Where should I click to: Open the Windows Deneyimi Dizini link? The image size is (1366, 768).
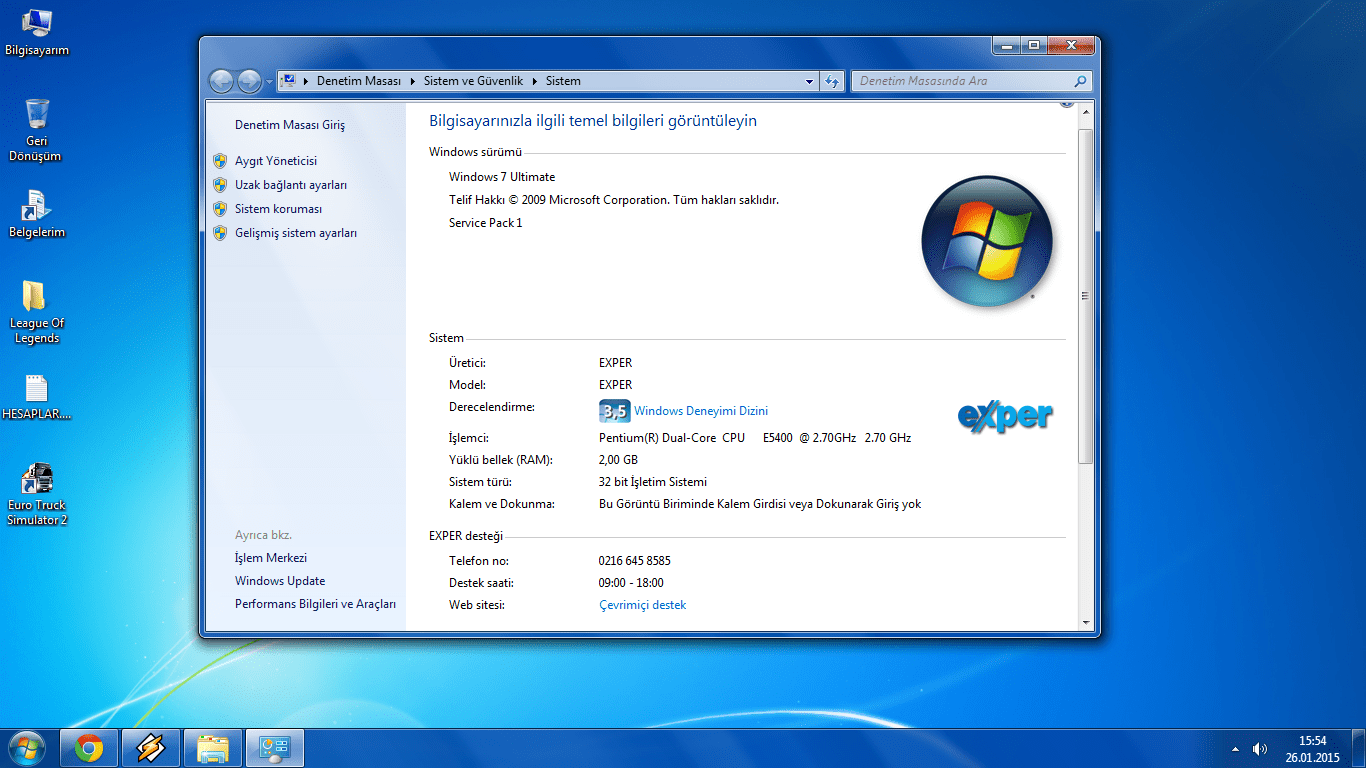701,411
